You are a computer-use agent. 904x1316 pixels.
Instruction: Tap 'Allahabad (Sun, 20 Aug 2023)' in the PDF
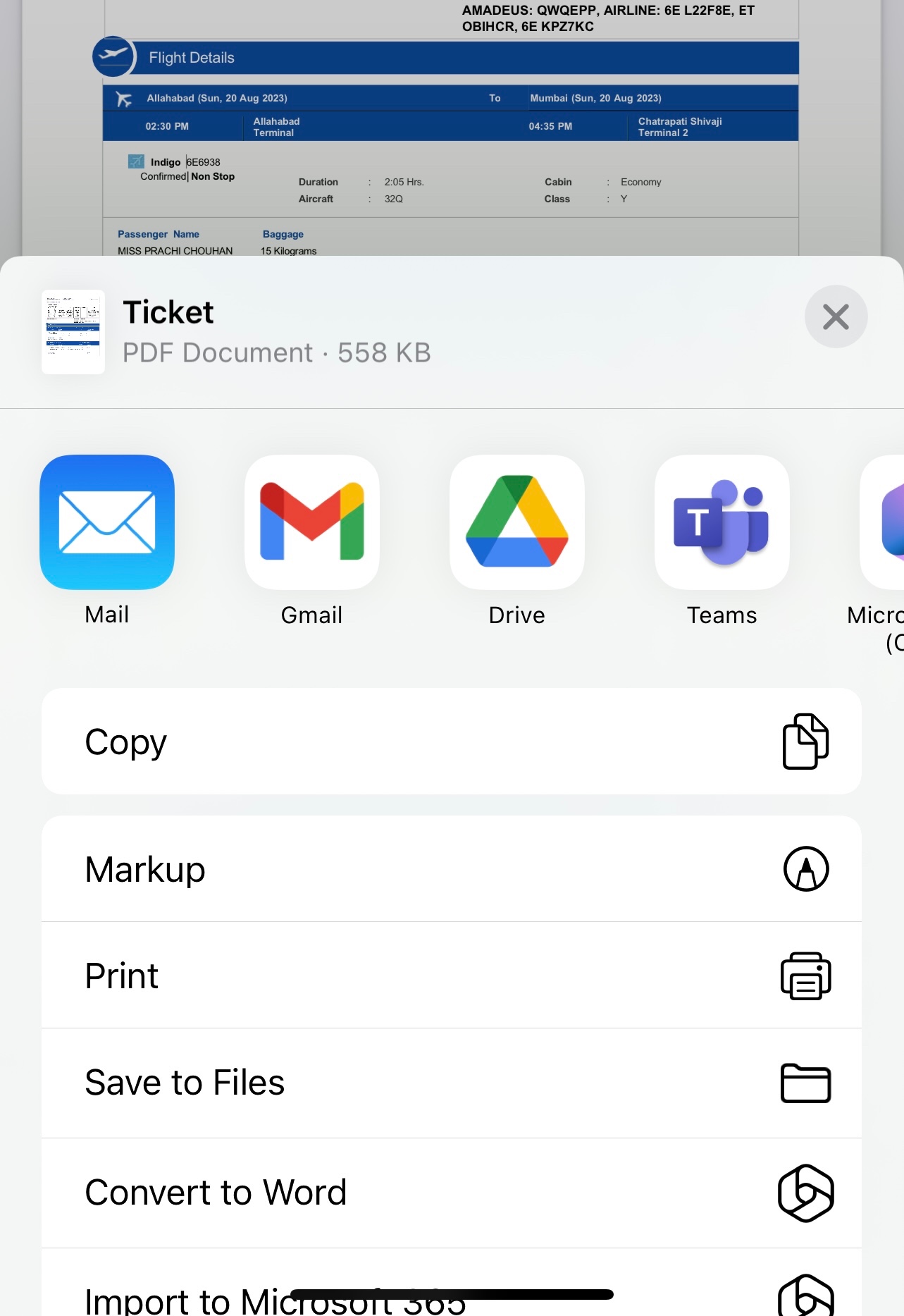pos(217,98)
